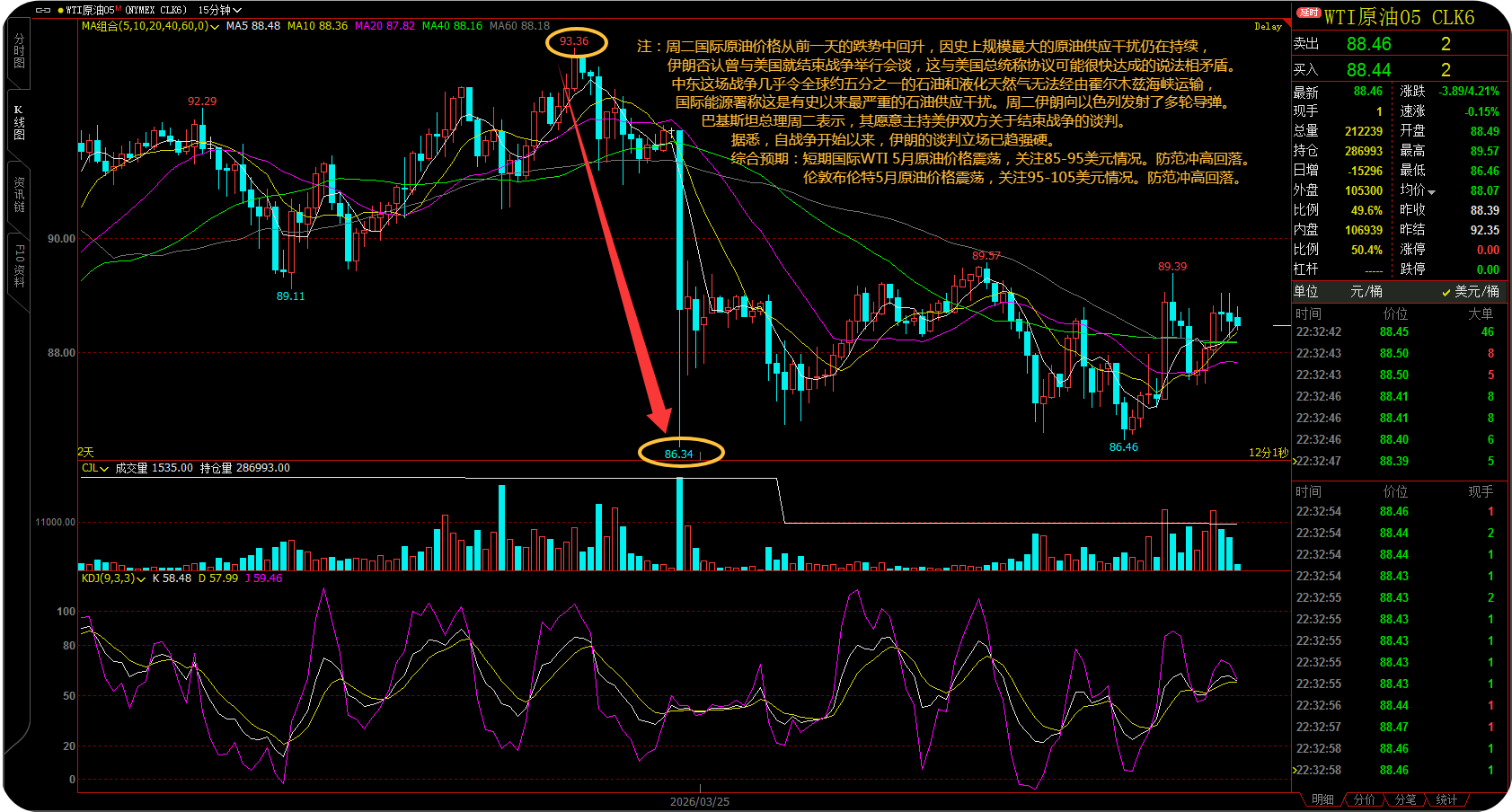Open the 均价 dropdown arrow in quote panel
Screen dimensions: 1512x812
(x=1431, y=191)
